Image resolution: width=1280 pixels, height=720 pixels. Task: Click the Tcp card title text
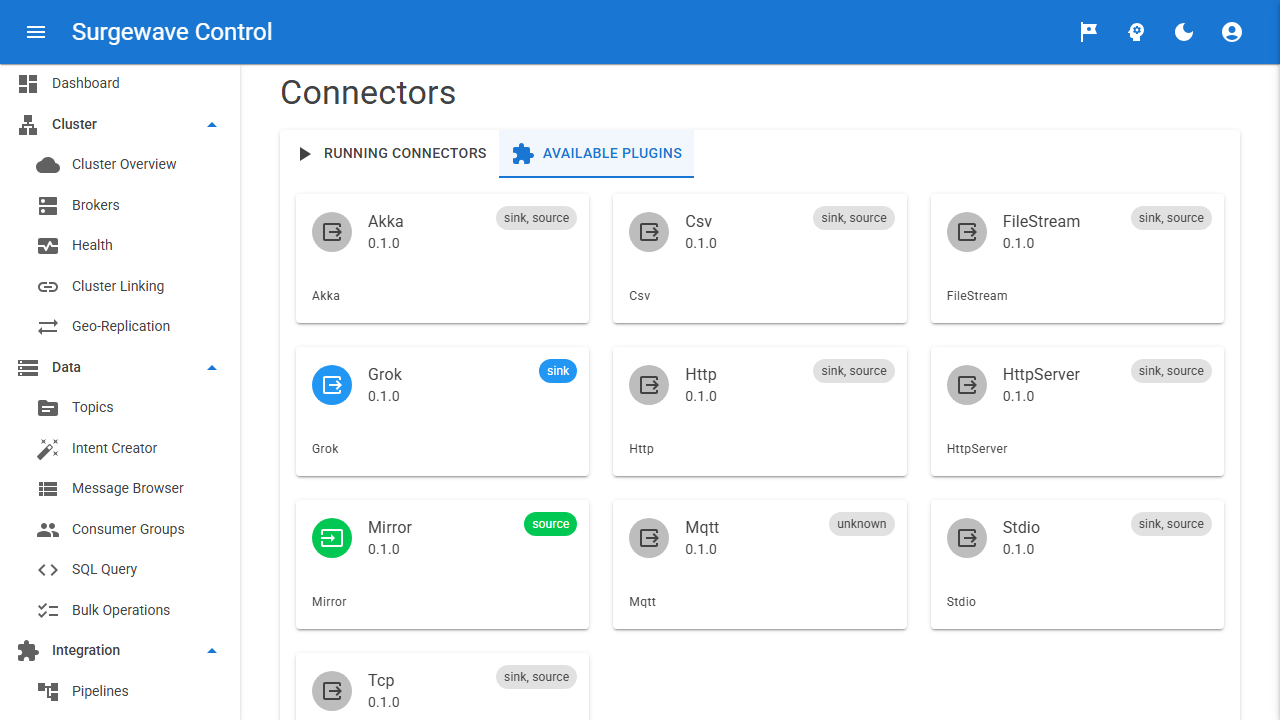pos(381,681)
